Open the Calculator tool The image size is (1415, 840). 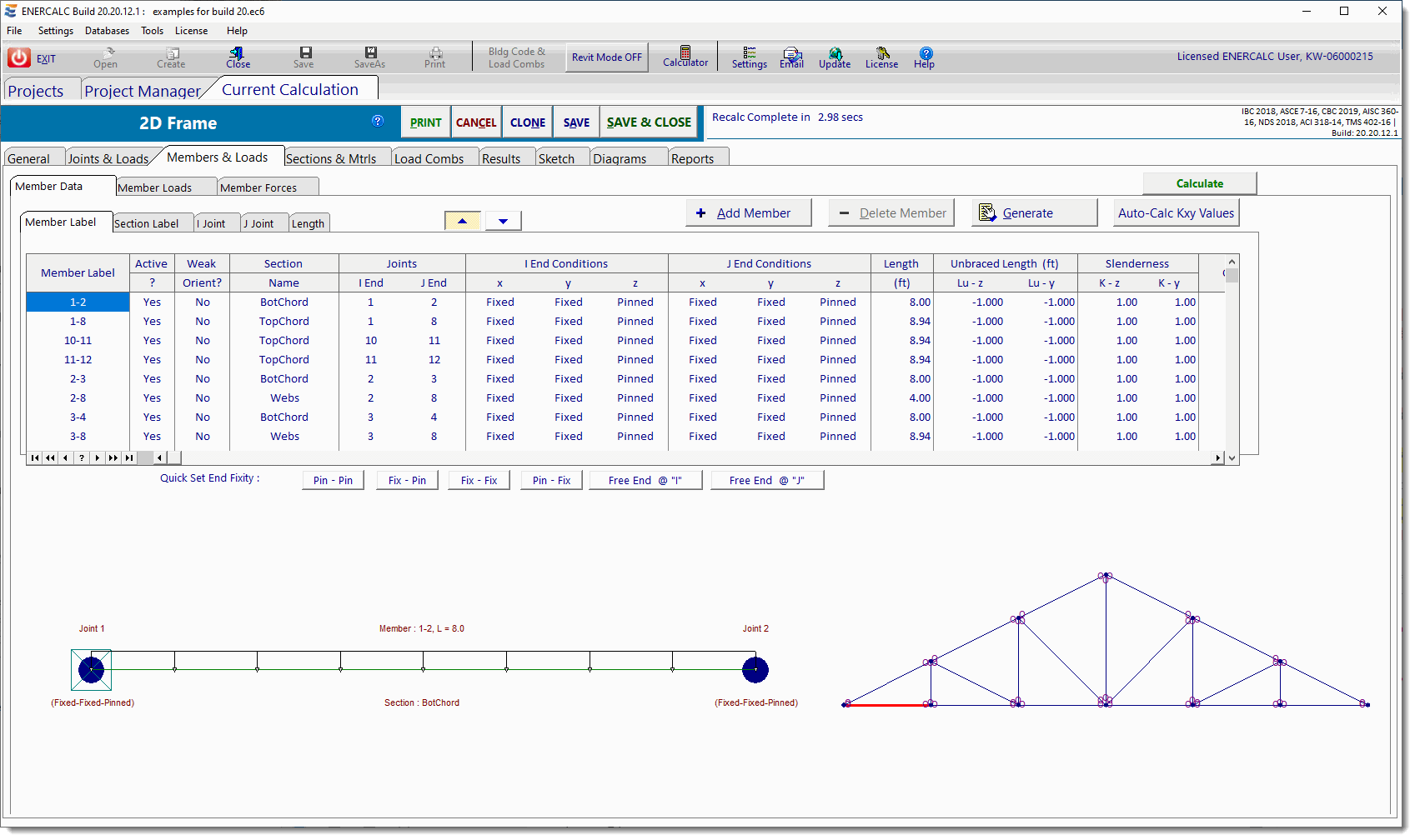[685, 56]
